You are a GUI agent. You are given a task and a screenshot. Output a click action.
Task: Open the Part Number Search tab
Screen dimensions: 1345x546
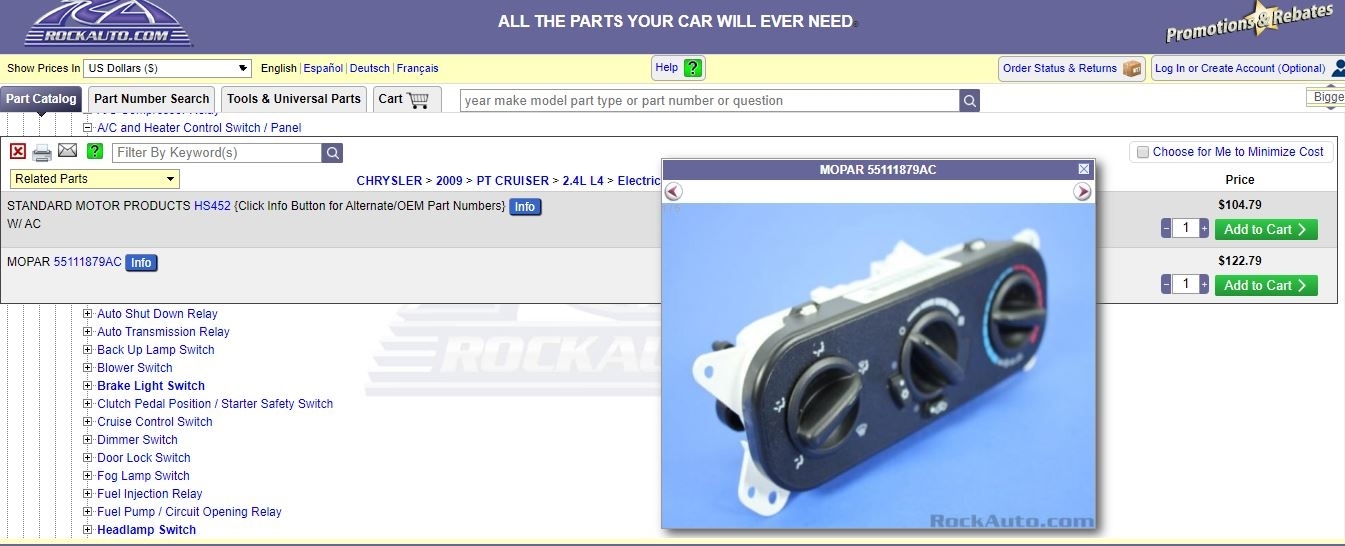pyautogui.click(x=152, y=99)
